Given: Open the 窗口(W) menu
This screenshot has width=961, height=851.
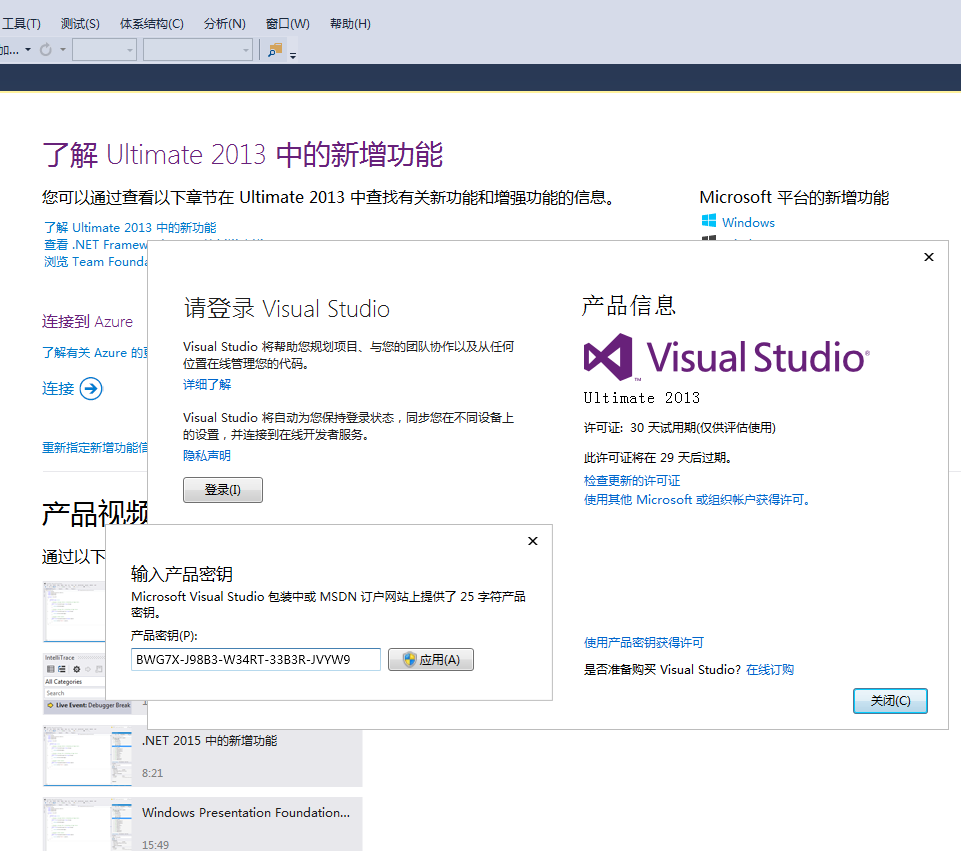Looking at the screenshot, I should pyautogui.click(x=287, y=24).
